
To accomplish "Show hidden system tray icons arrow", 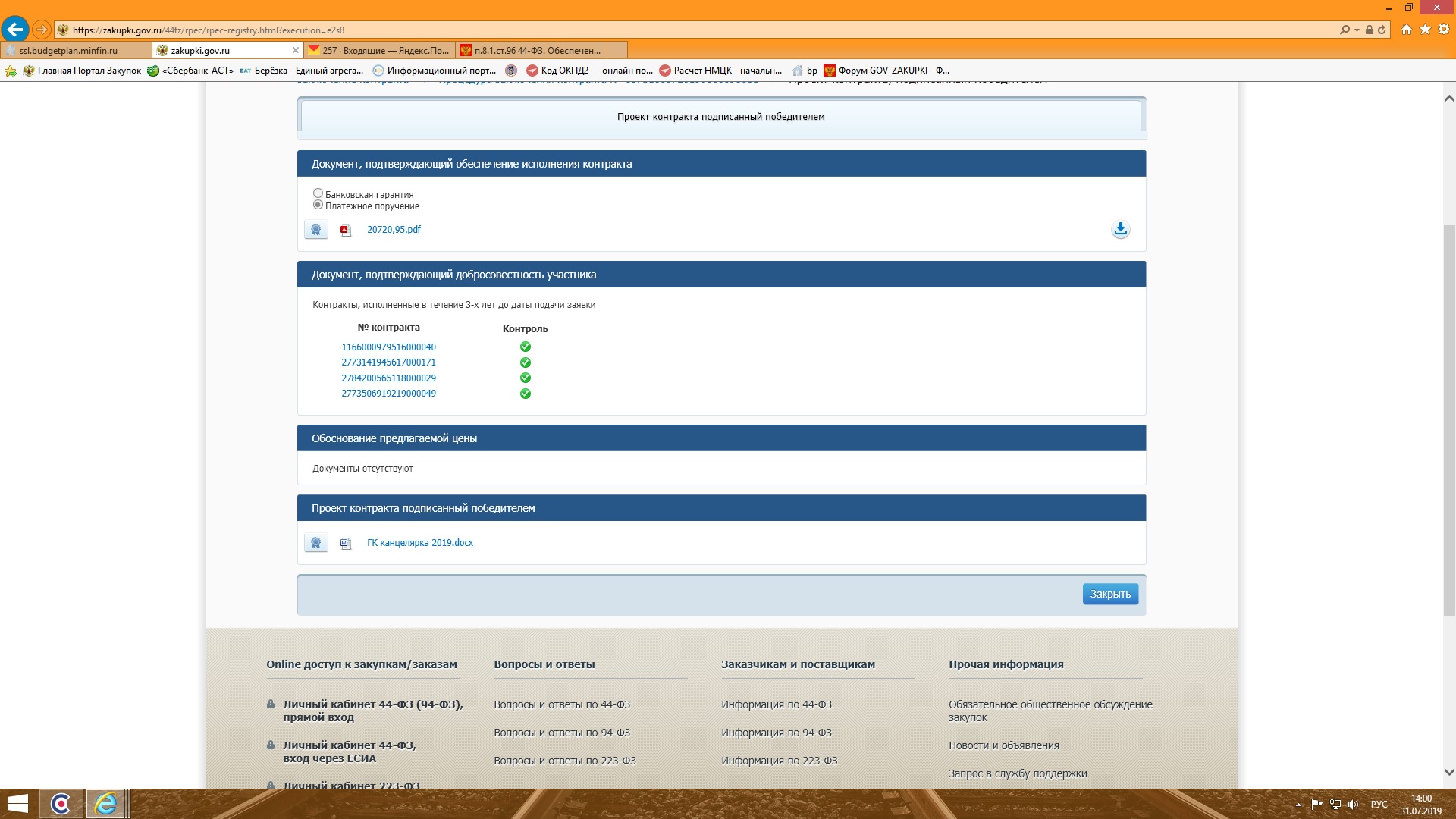I will click(x=1298, y=805).
